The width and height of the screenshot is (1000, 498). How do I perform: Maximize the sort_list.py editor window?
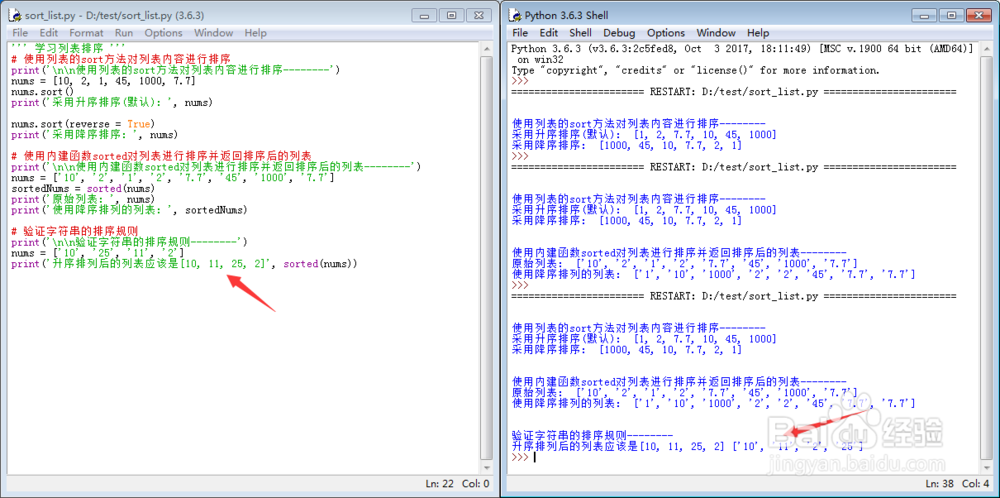click(x=451, y=15)
